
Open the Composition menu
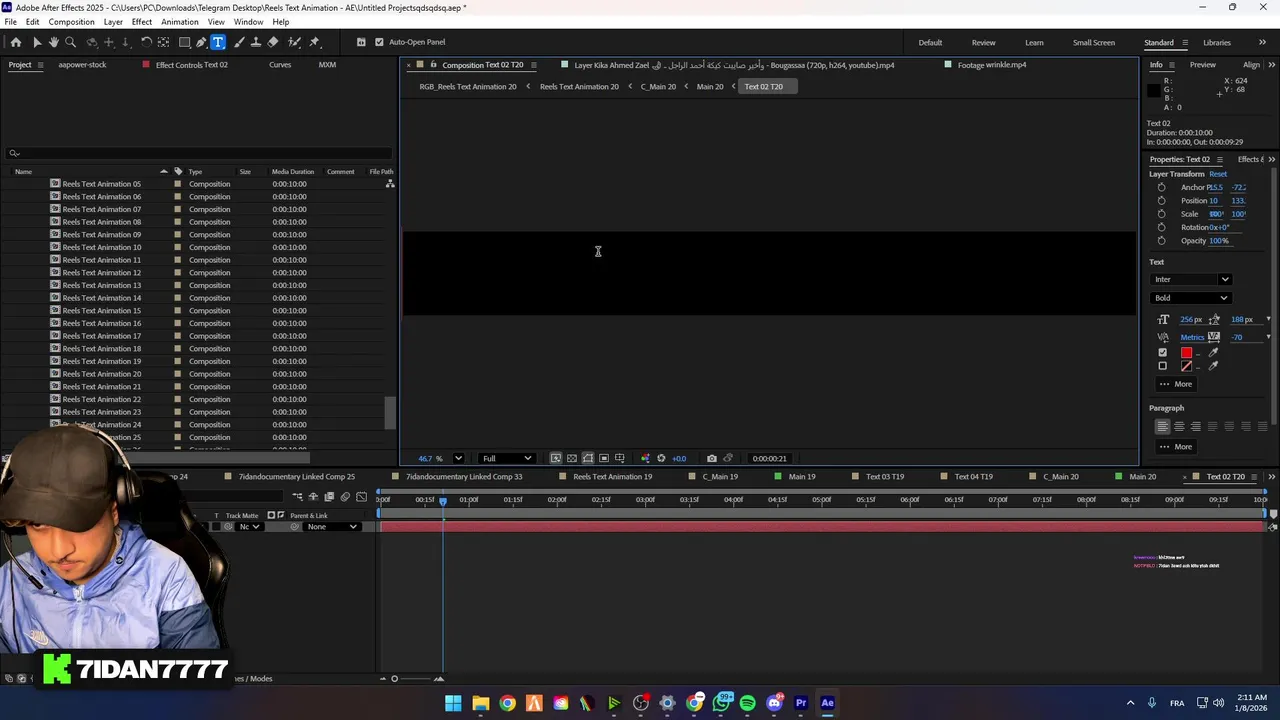click(x=71, y=22)
